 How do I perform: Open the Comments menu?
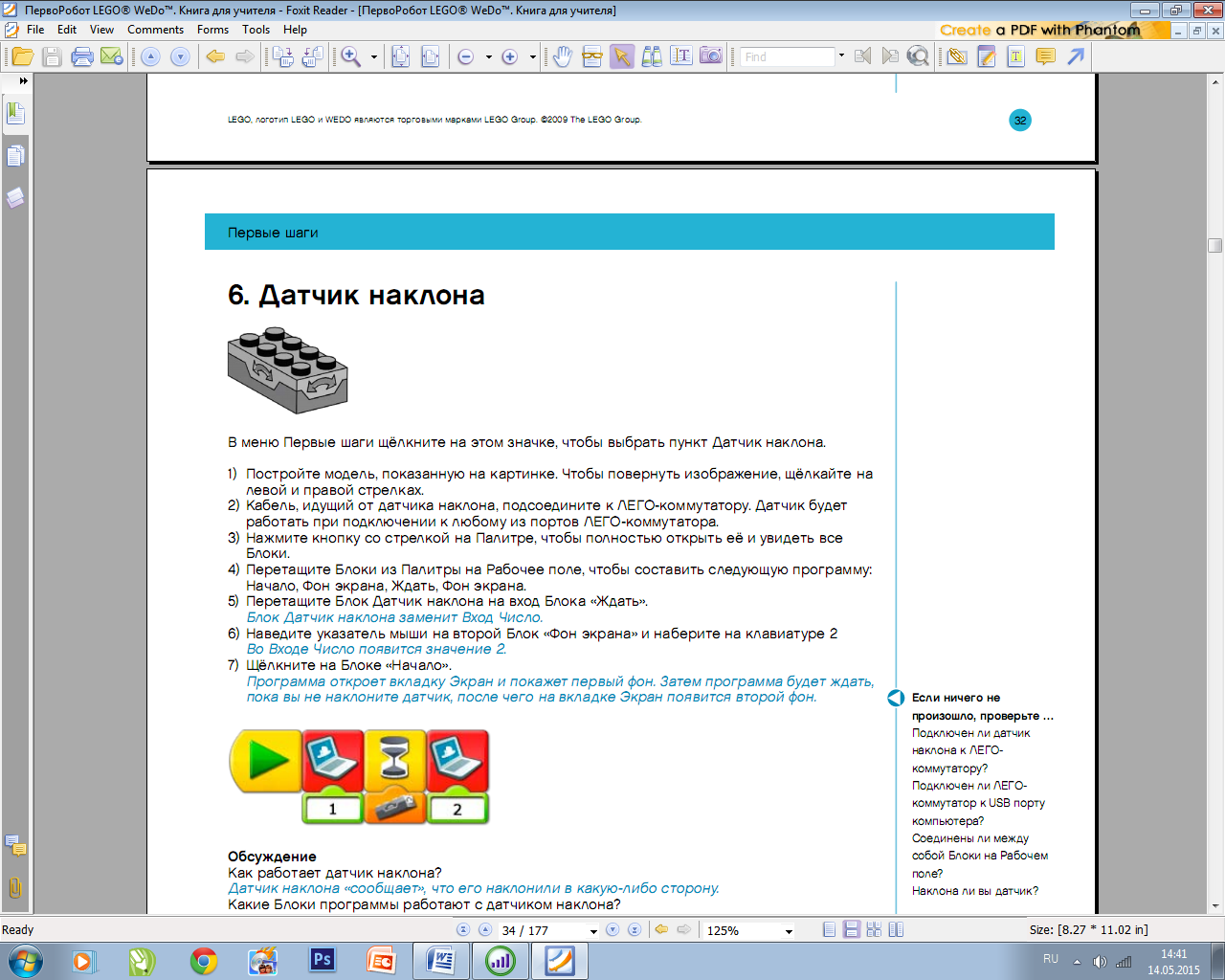point(155,30)
